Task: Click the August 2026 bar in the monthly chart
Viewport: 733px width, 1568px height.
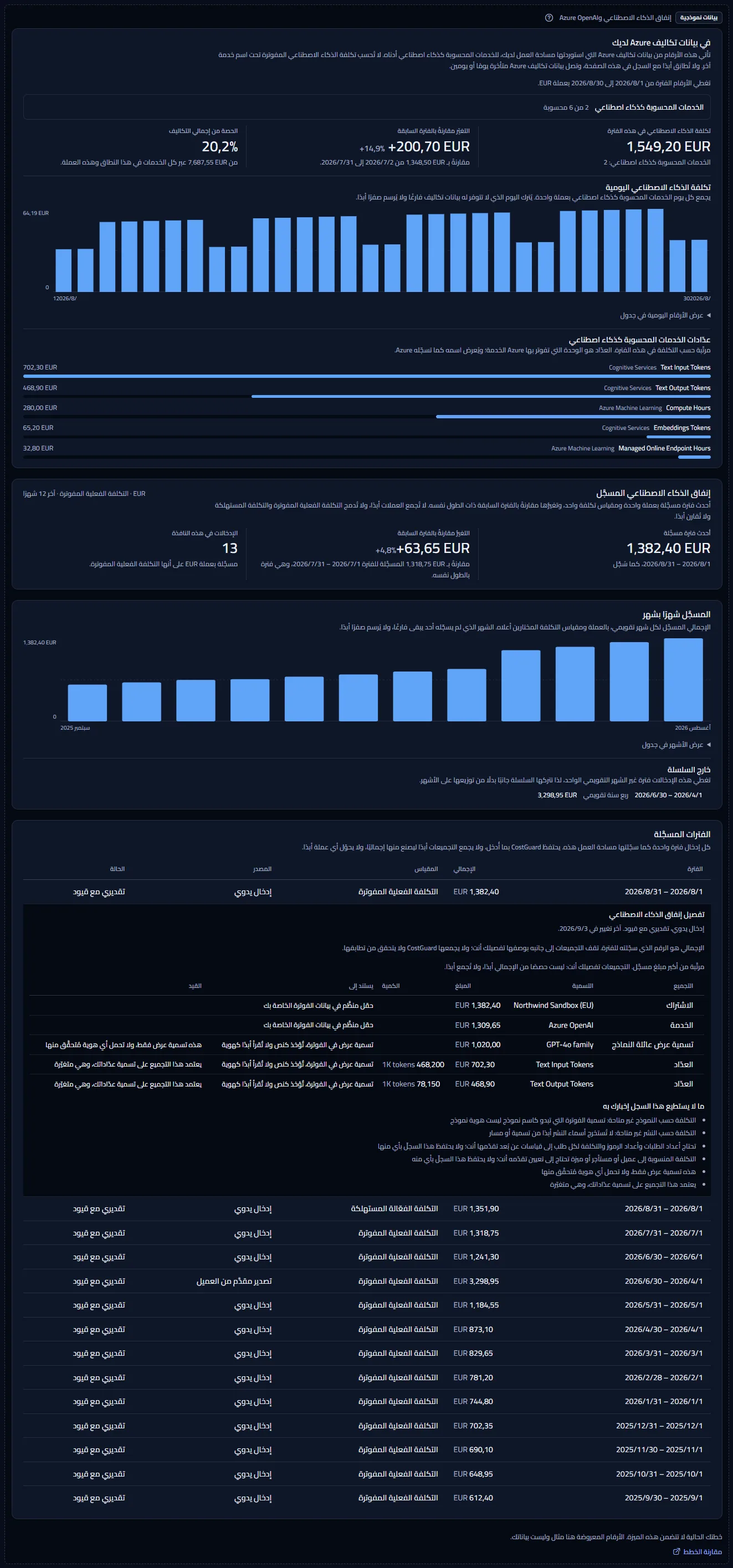Action: click(x=683, y=679)
